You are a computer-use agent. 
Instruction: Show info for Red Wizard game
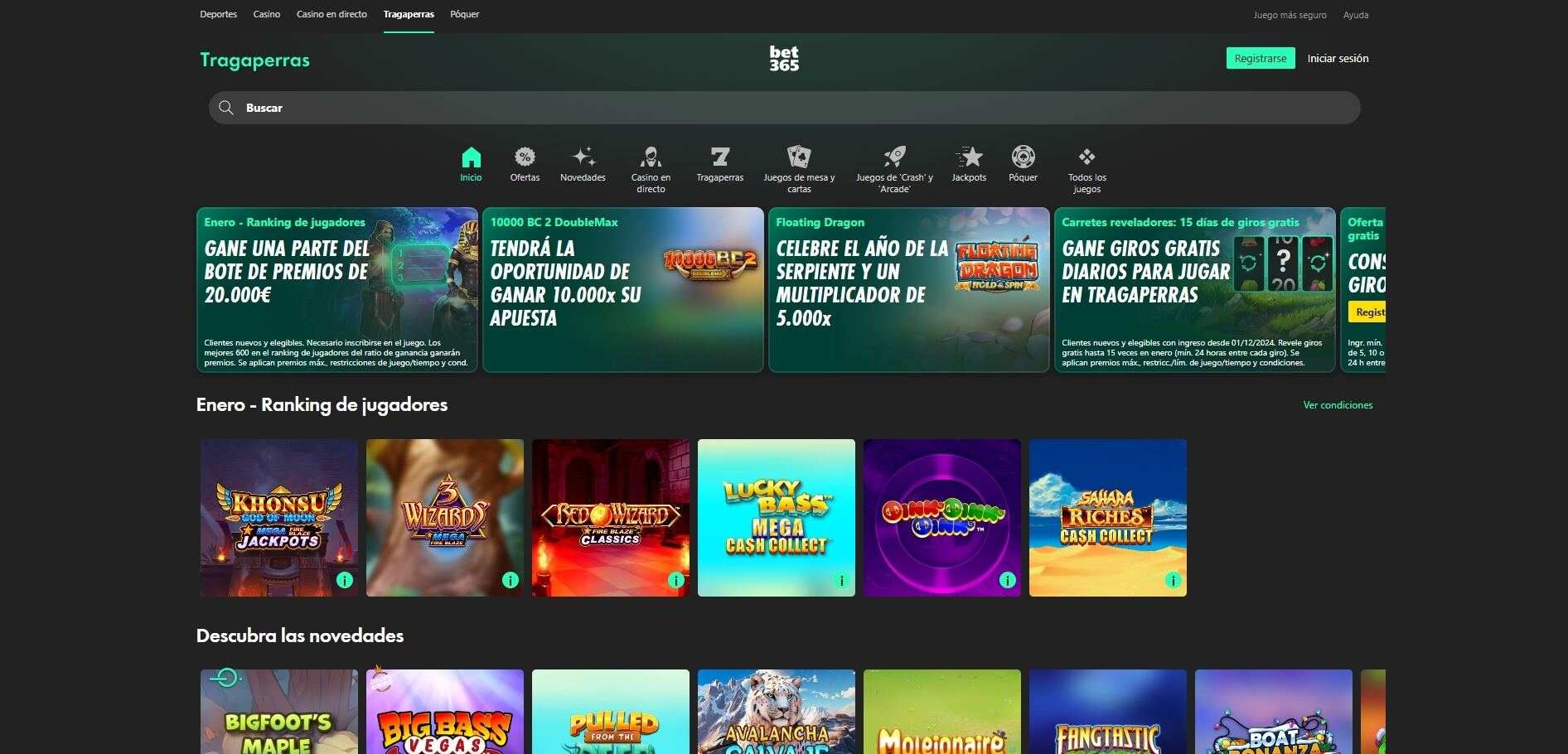point(676,580)
